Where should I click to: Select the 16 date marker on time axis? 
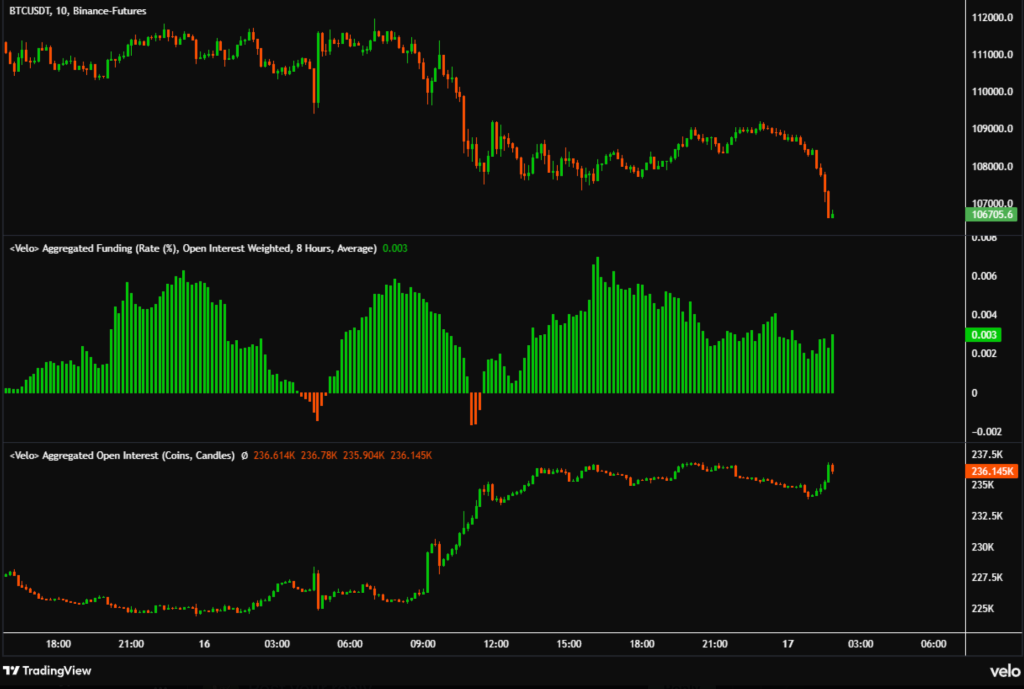pyautogui.click(x=204, y=645)
